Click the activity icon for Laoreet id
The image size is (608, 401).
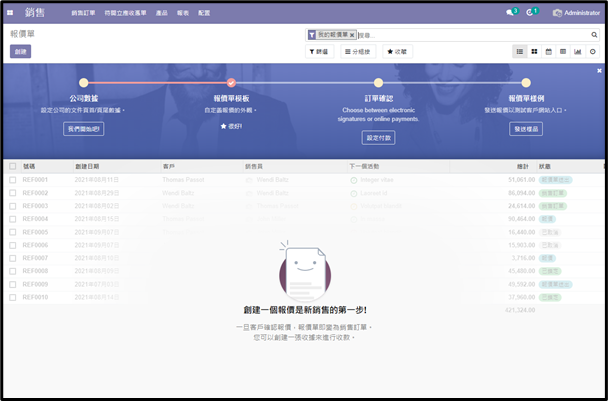[x=354, y=194]
